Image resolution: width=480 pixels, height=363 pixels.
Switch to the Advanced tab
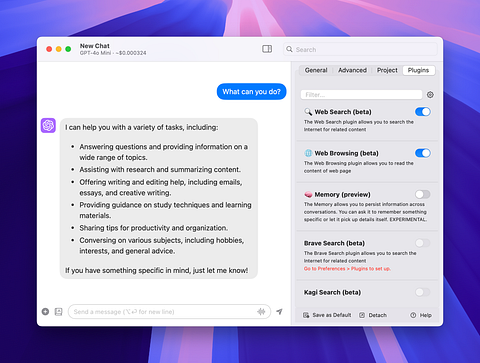(x=352, y=70)
